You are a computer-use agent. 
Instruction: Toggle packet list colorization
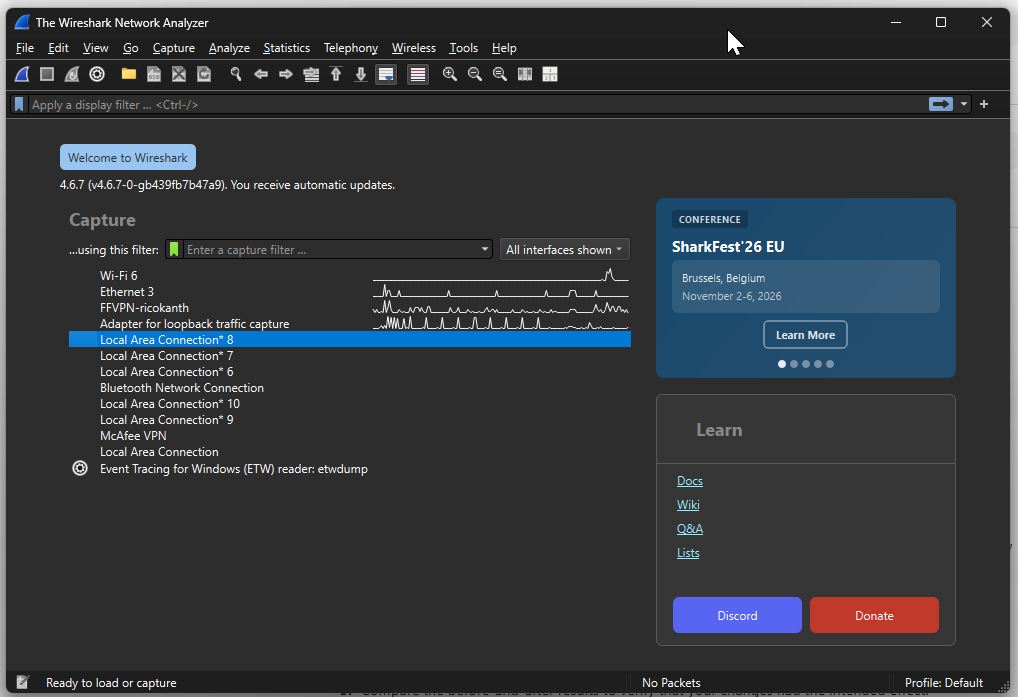pyautogui.click(x=417, y=74)
